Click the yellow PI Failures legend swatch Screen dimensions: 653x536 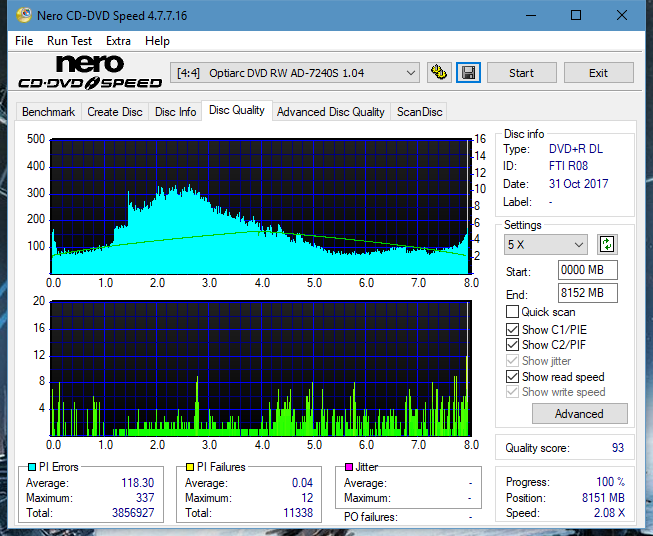pos(190,467)
